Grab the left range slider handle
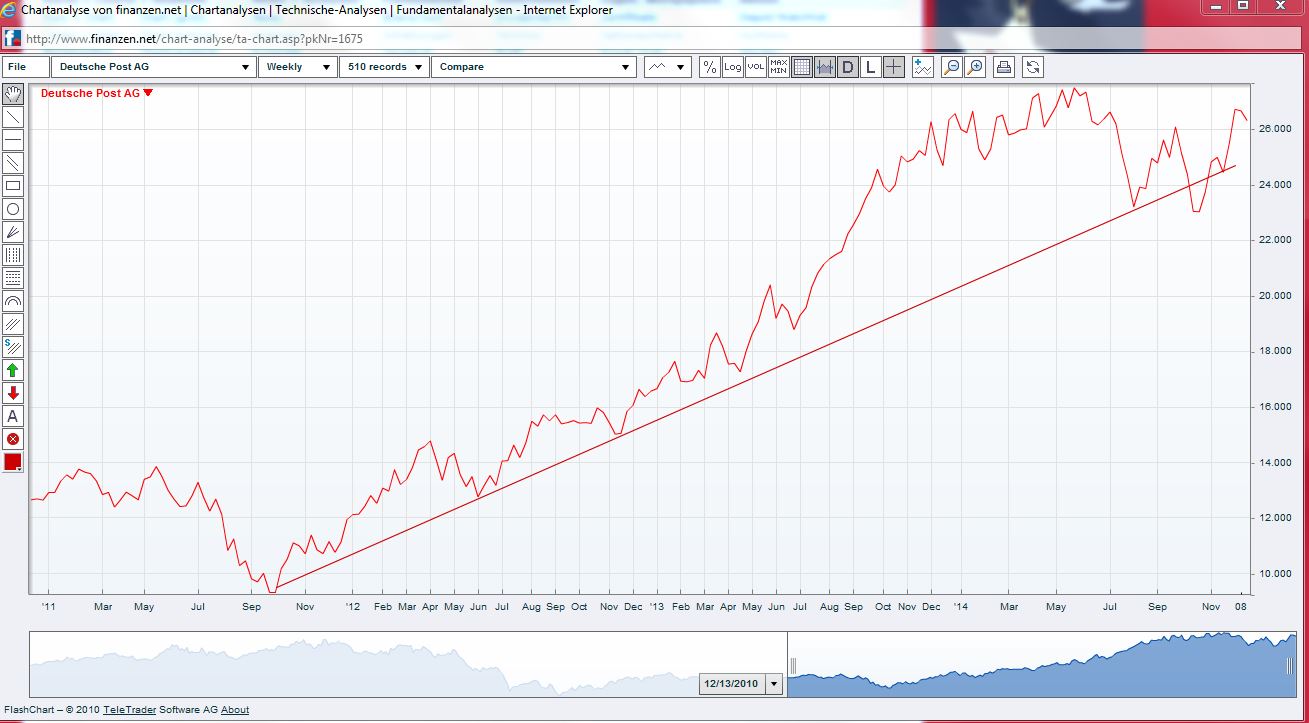1309x723 pixels. 793,665
